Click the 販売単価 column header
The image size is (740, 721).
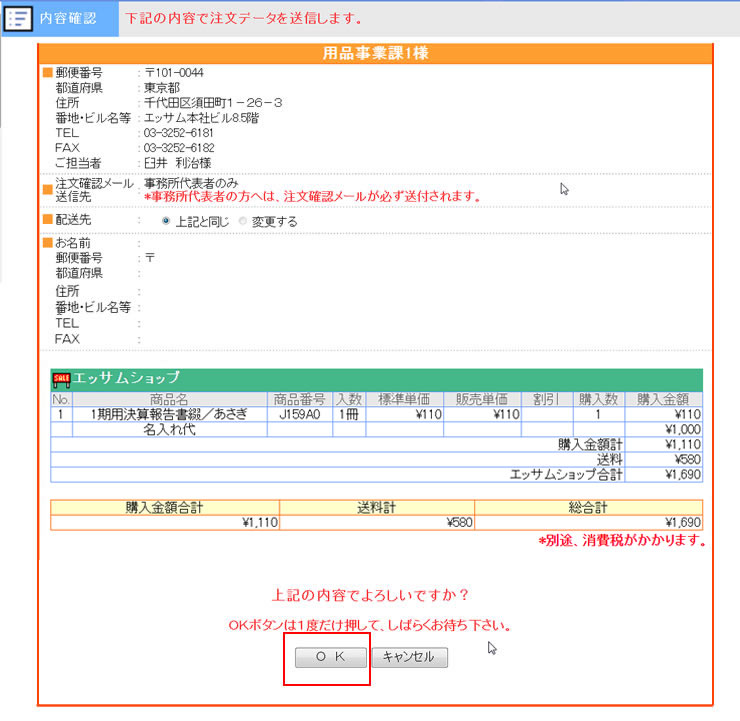pos(482,399)
